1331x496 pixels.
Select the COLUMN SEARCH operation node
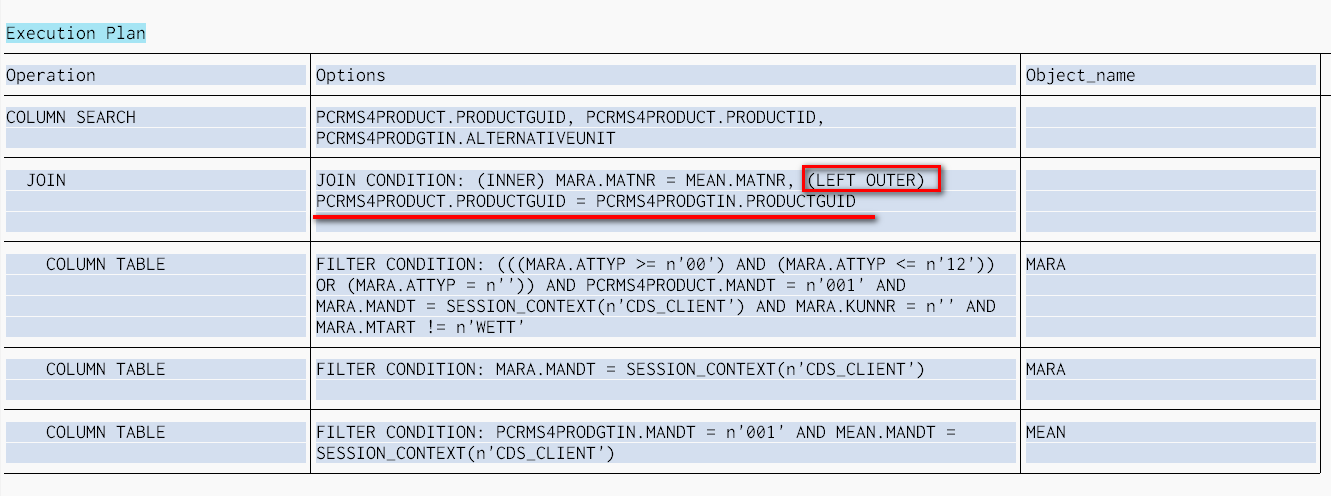pyautogui.click(x=71, y=117)
